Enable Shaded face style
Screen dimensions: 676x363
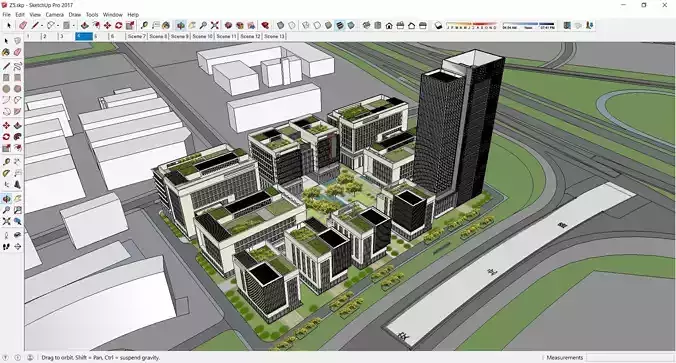[x=329, y=25]
